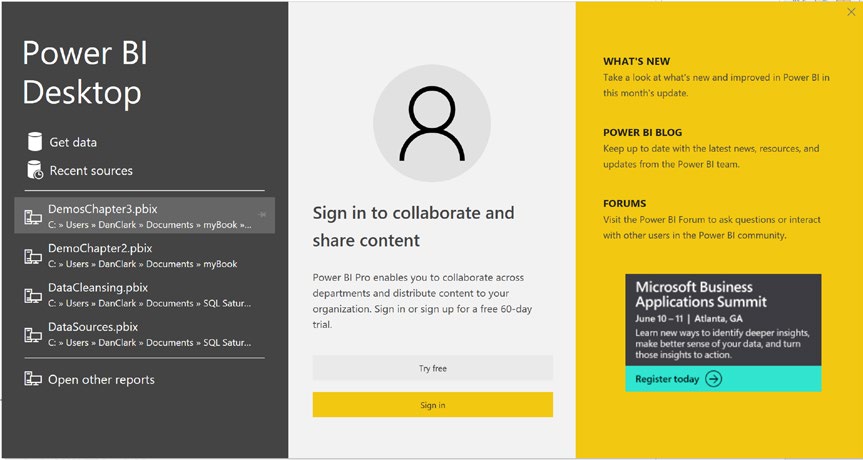Click the report icon beside DemosChapter3.pbix
The image size is (863, 460).
tap(33, 217)
